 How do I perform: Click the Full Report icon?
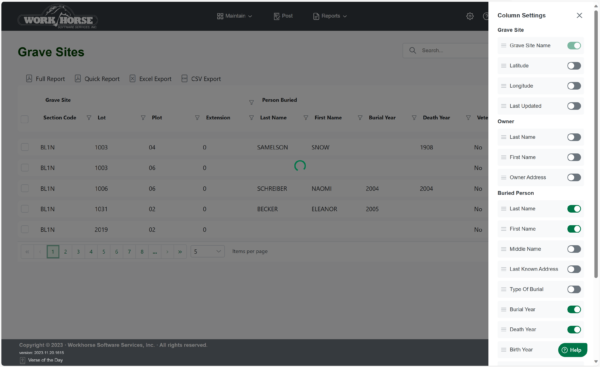click(x=29, y=78)
